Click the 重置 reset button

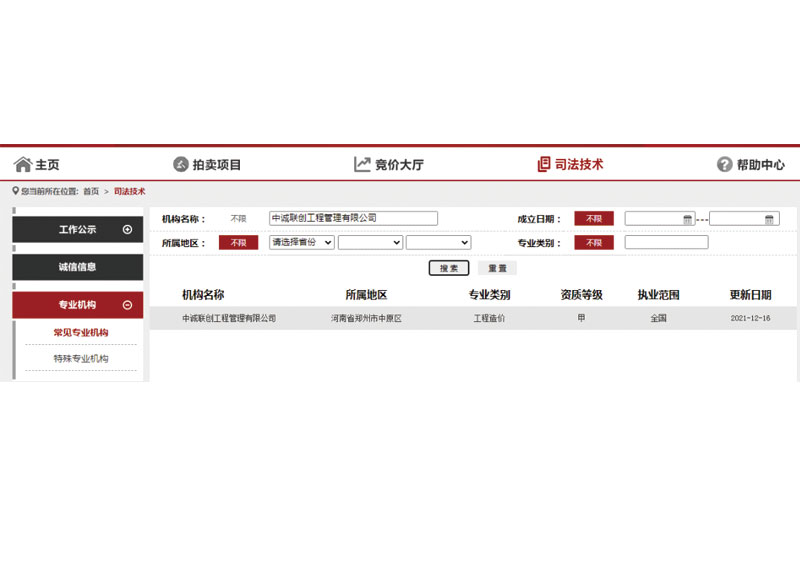coord(497,268)
